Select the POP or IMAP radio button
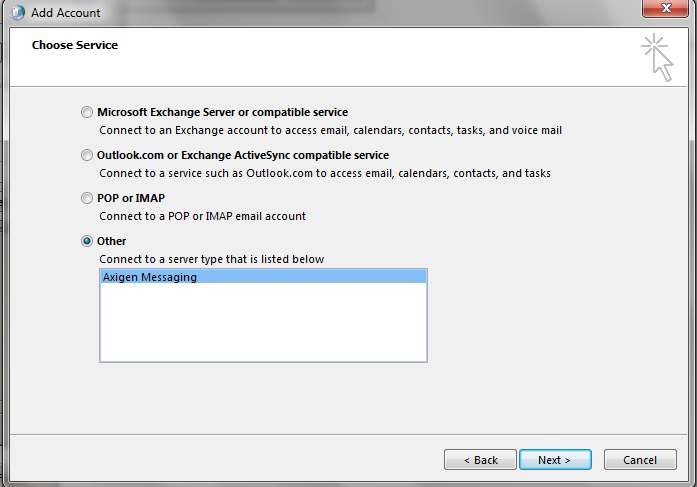697x487 pixels. coord(87,198)
